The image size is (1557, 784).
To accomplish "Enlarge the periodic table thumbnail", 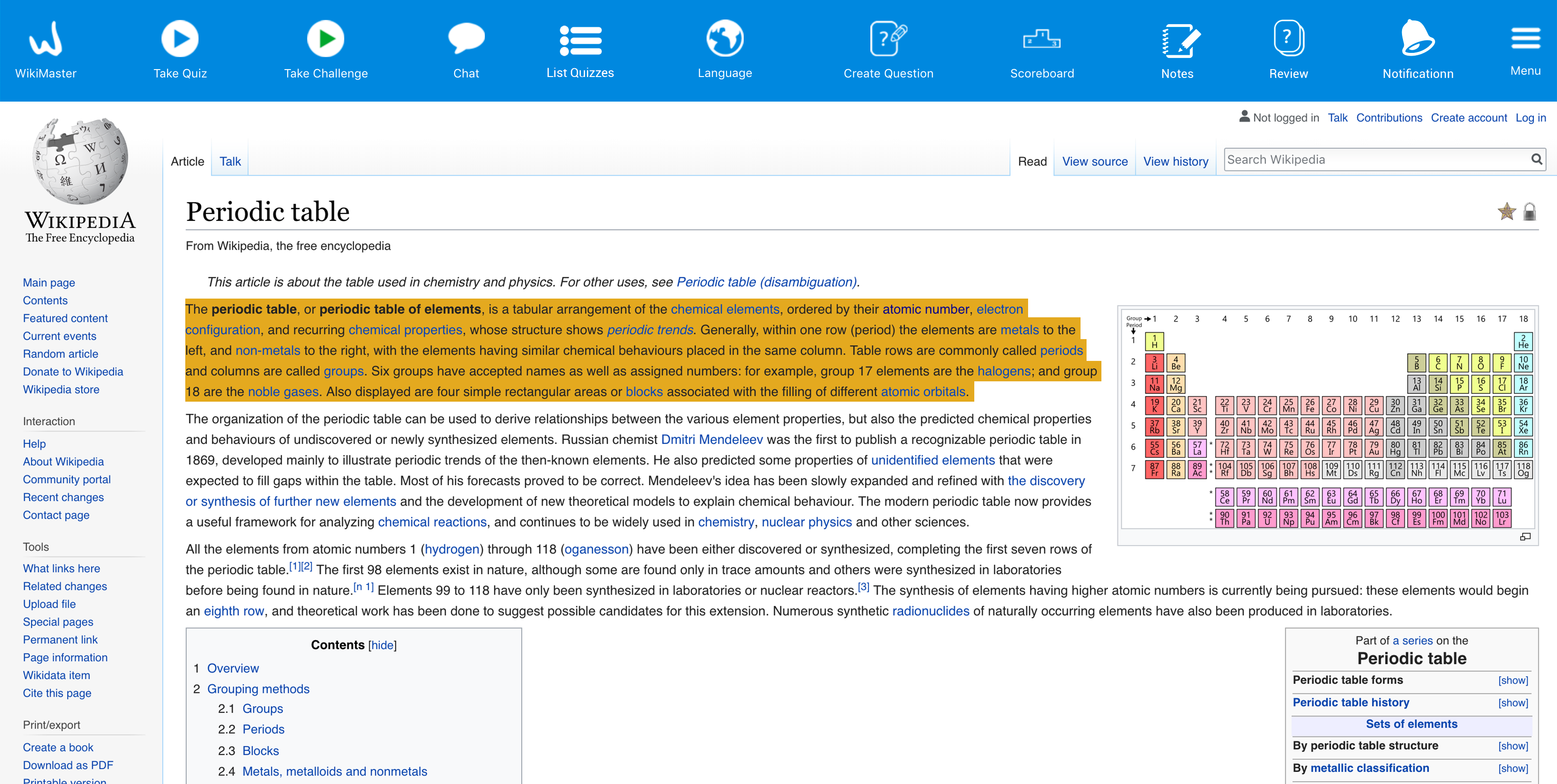I will point(1525,537).
